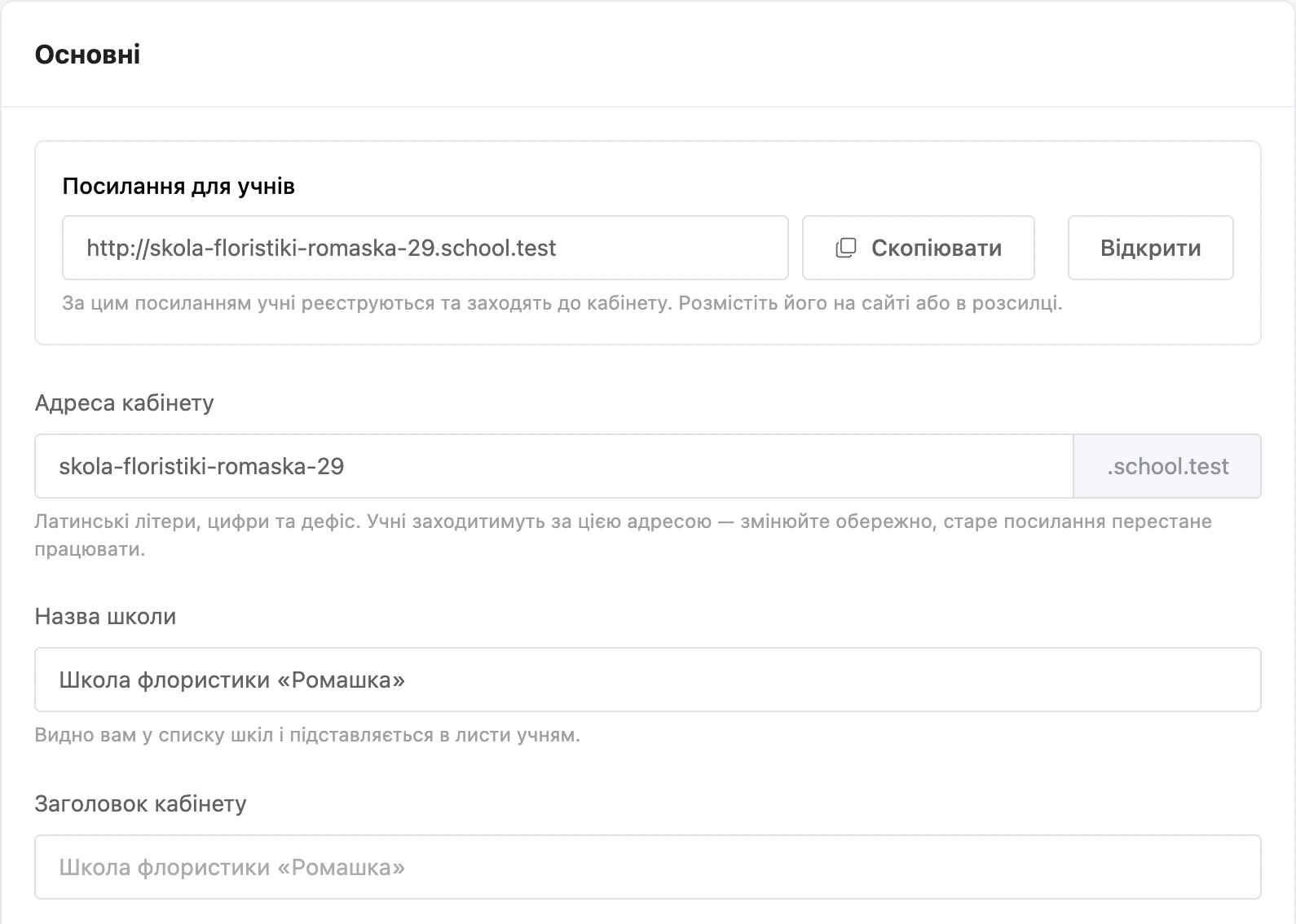1296x924 pixels.
Task: Click the Адреса кабінету label
Action: [x=124, y=403]
